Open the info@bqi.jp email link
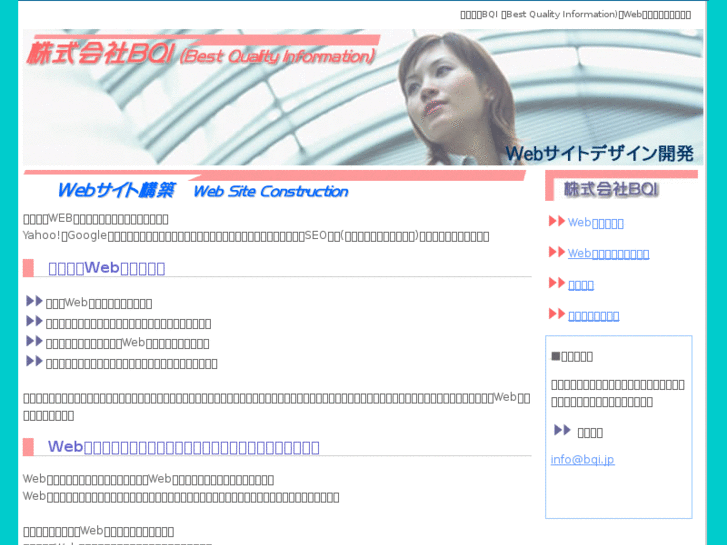This screenshot has width=727, height=545. pyautogui.click(x=582, y=460)
